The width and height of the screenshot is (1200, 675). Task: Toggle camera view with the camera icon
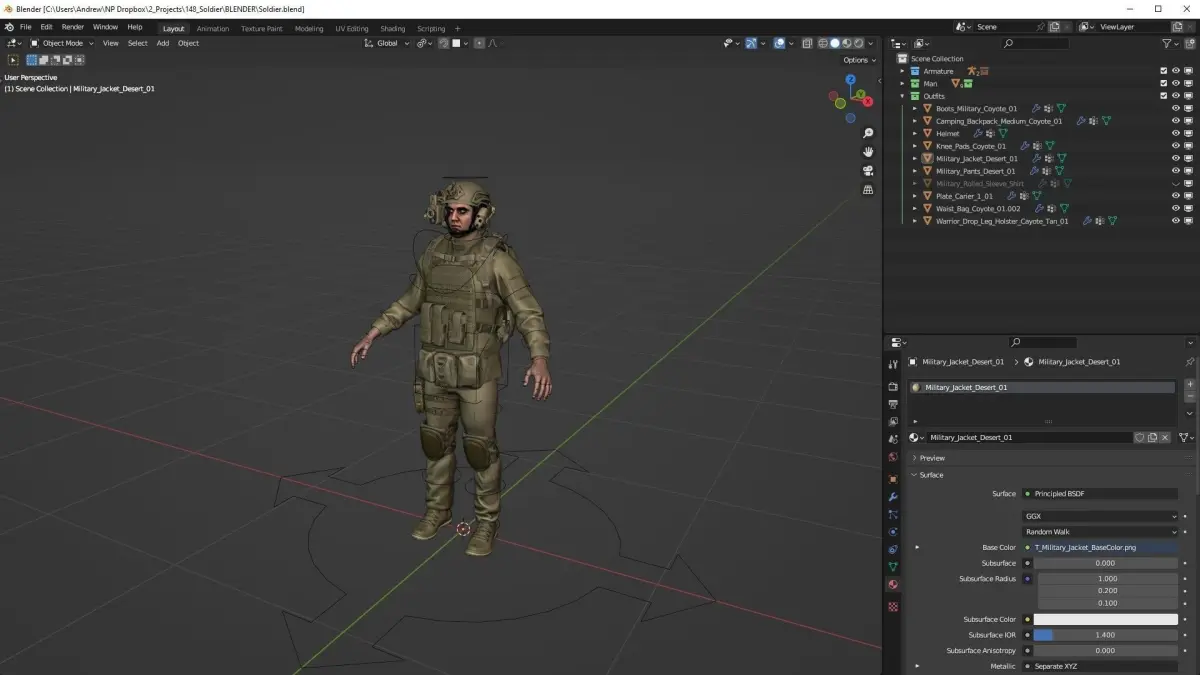tap(868, 171)
